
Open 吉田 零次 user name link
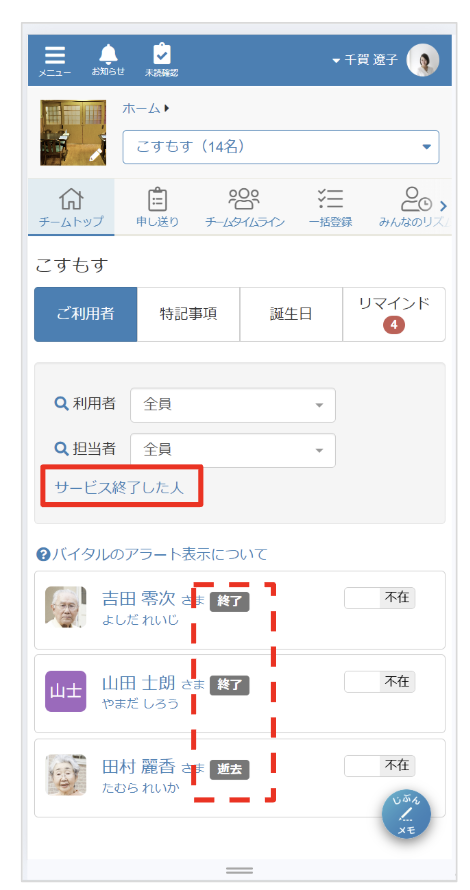click(139, 599)
